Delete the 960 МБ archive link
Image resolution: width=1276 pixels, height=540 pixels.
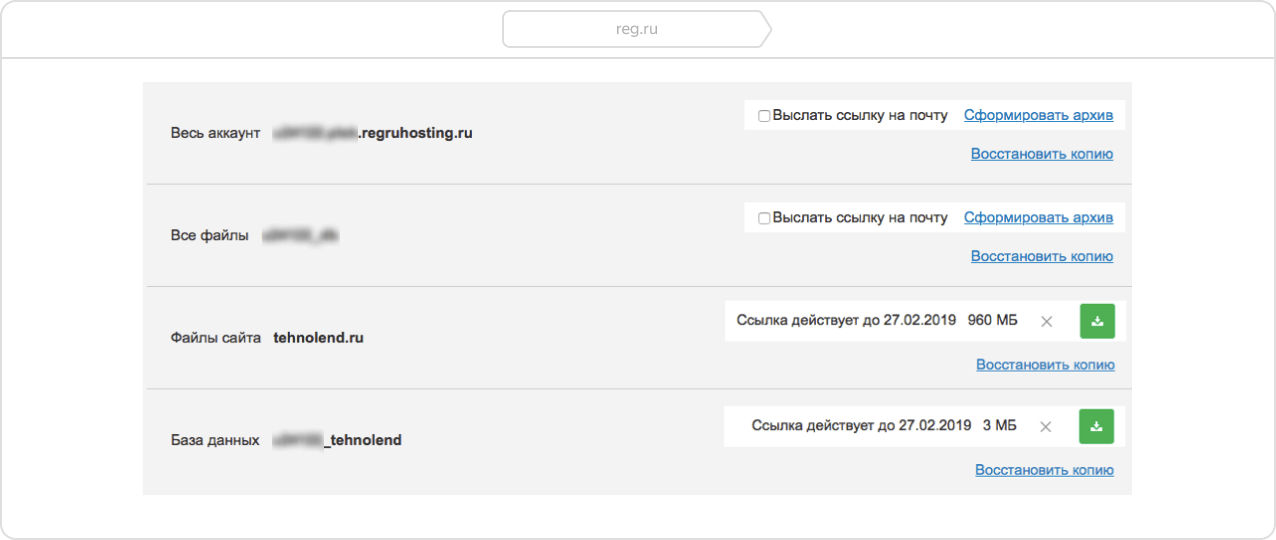(1047, 322)
